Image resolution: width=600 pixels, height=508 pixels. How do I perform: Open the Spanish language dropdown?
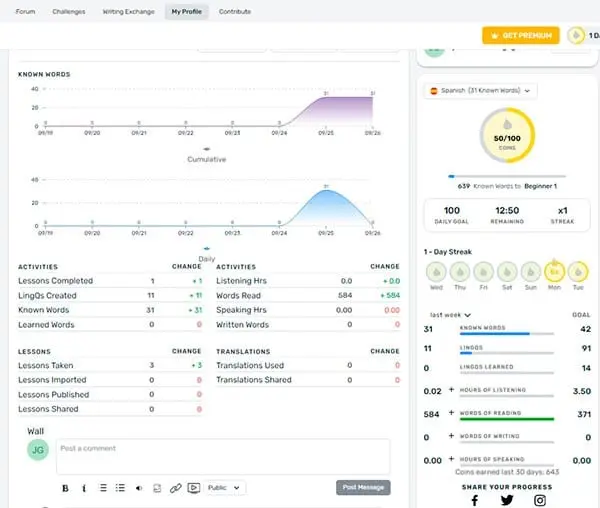pos(480,91)
